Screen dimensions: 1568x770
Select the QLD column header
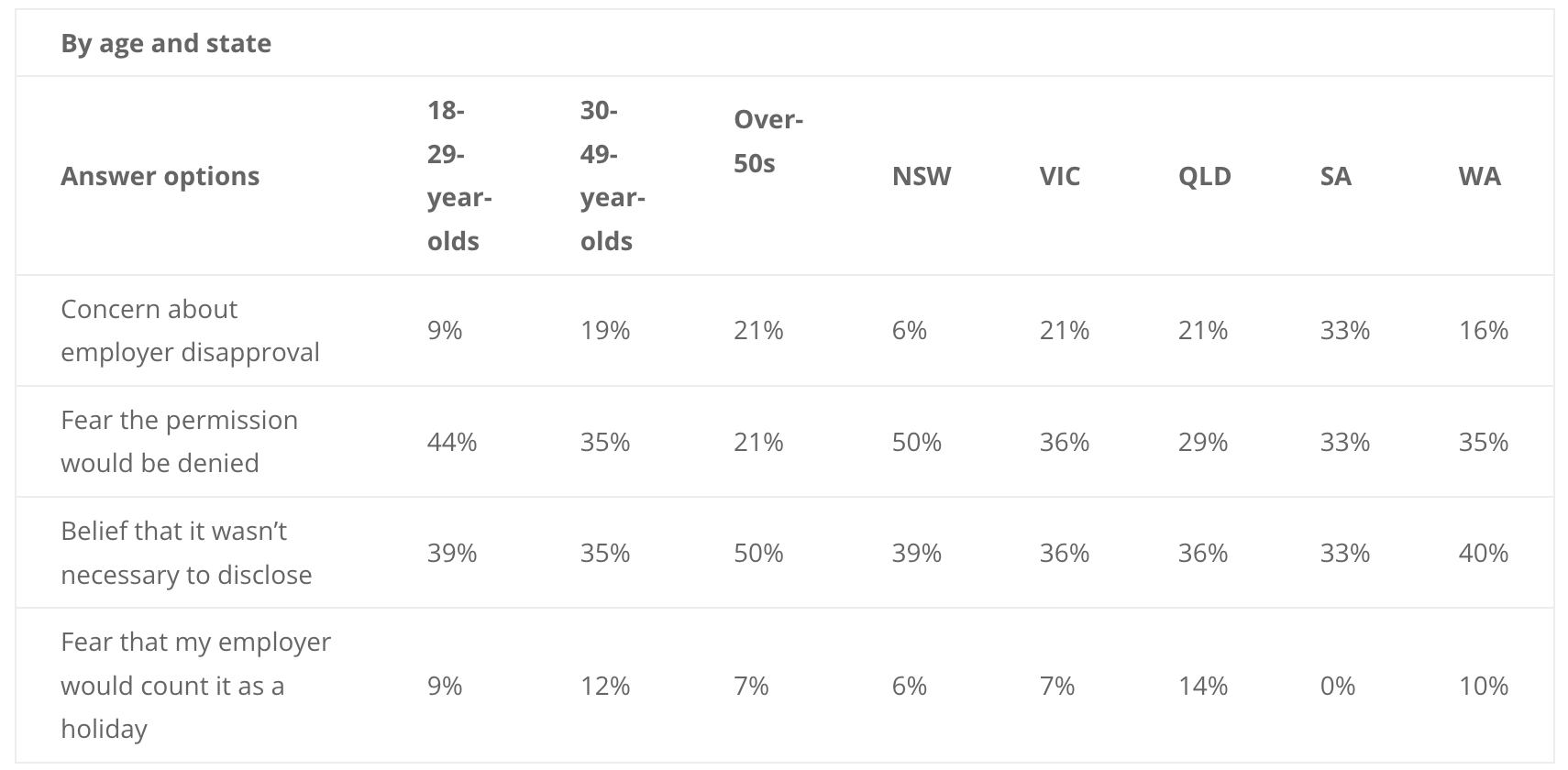tap(1205, 176)
